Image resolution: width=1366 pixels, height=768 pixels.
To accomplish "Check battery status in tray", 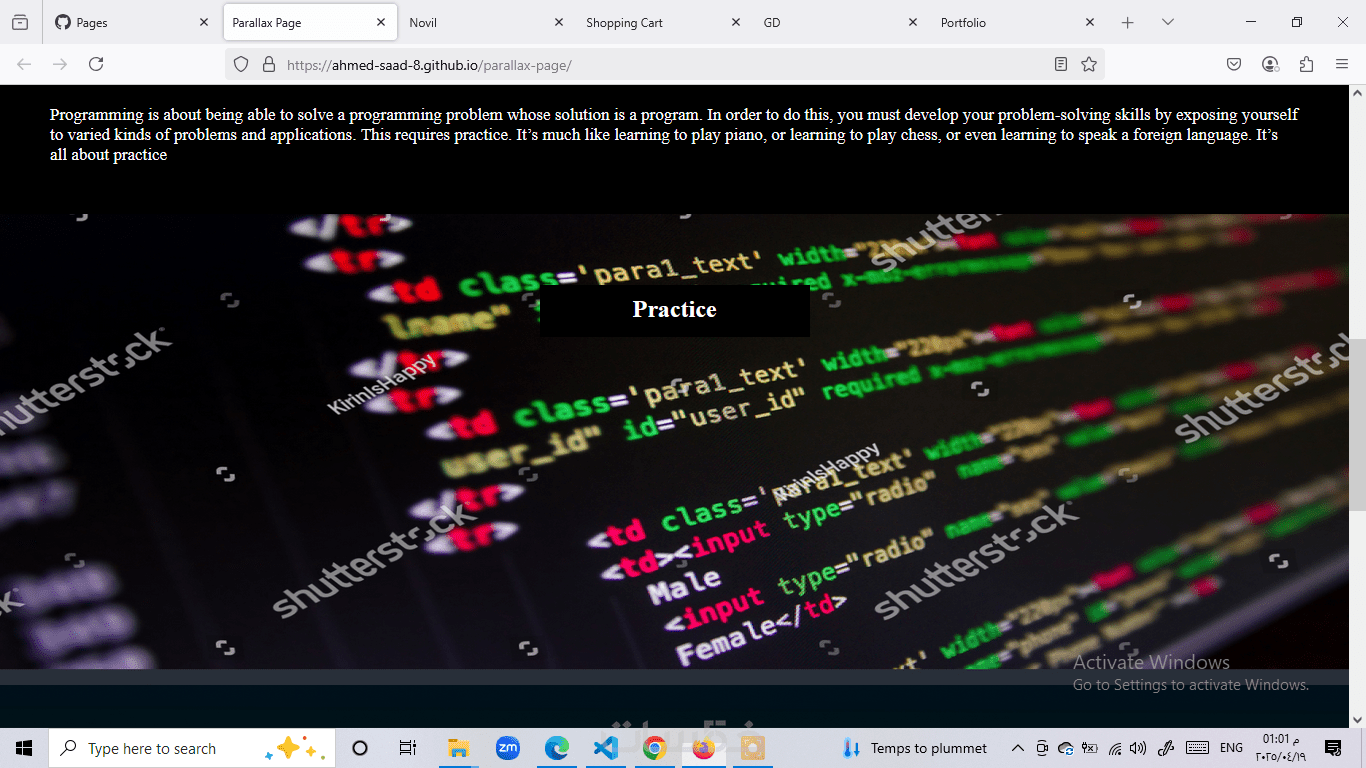I will (1090, 748).
